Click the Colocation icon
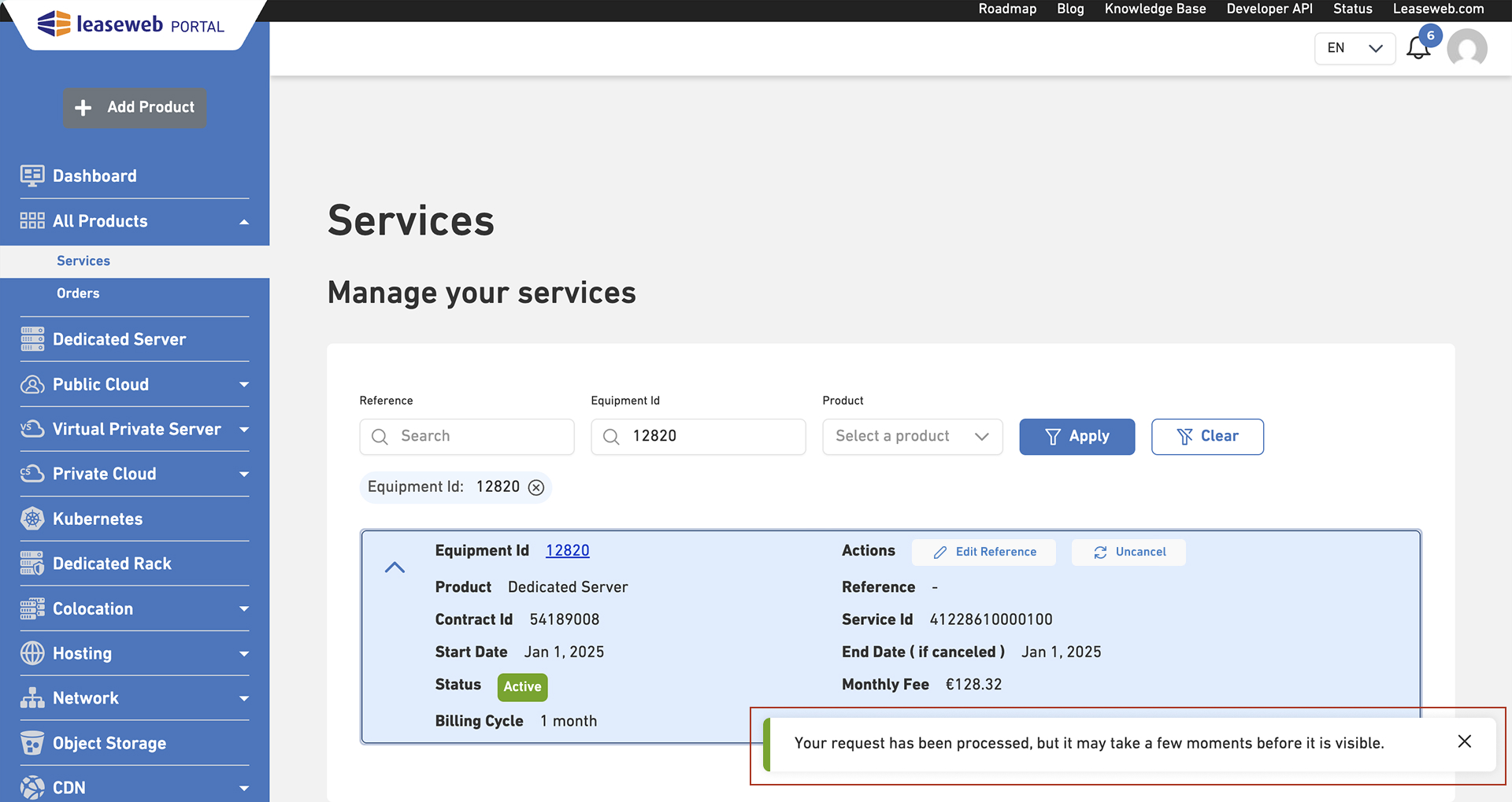Viewport: 1512px width, 802px height. coord(32,608)
